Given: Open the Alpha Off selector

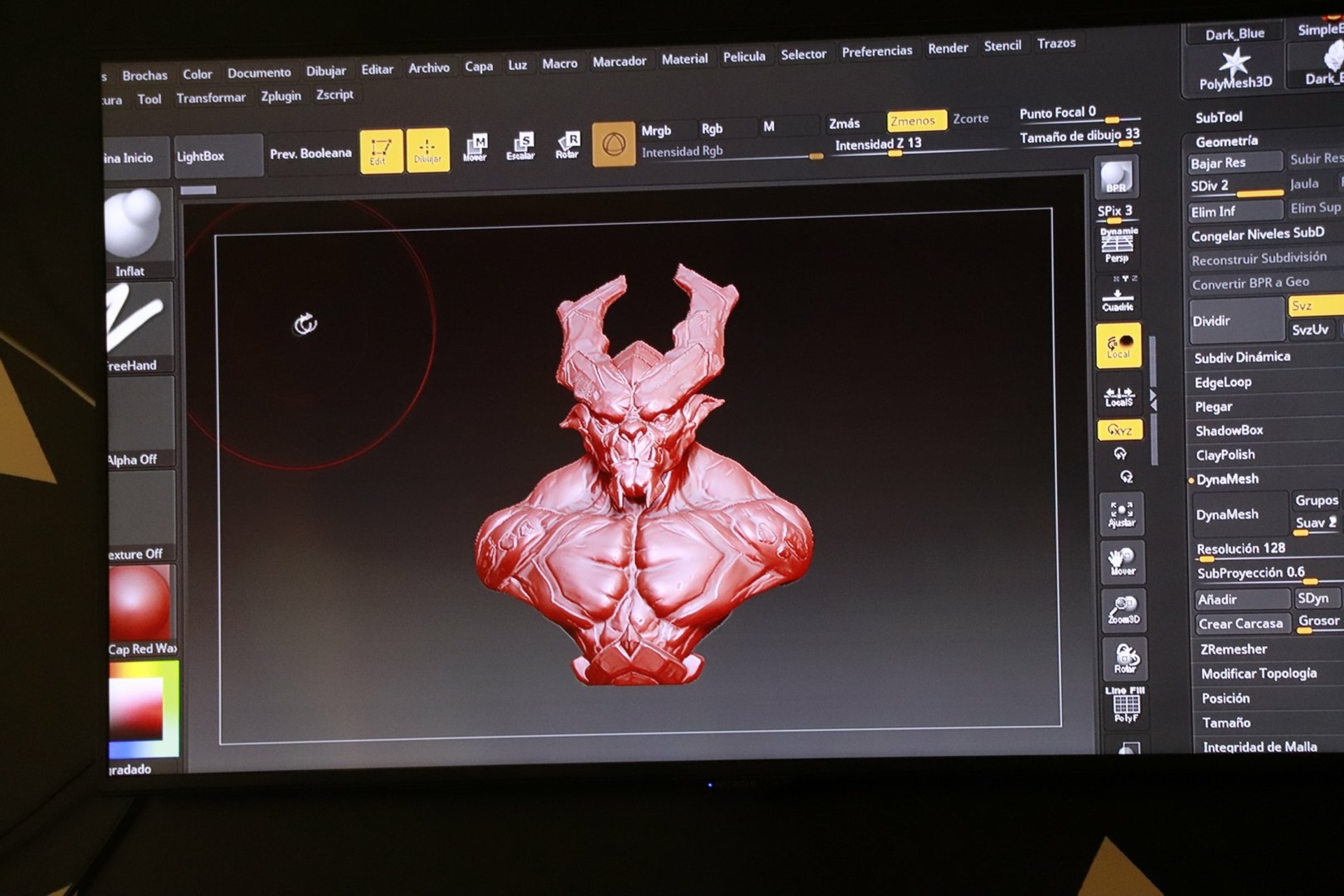Looking at the screenshot, I should pyautogui.click(x=141, y=422).
